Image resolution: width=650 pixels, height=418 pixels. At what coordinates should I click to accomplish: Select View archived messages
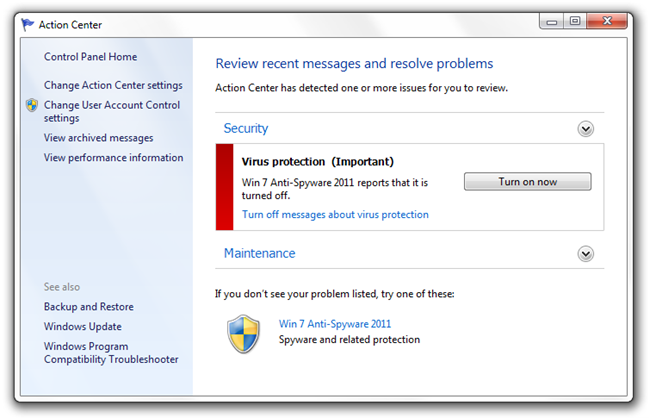point(99,138)
